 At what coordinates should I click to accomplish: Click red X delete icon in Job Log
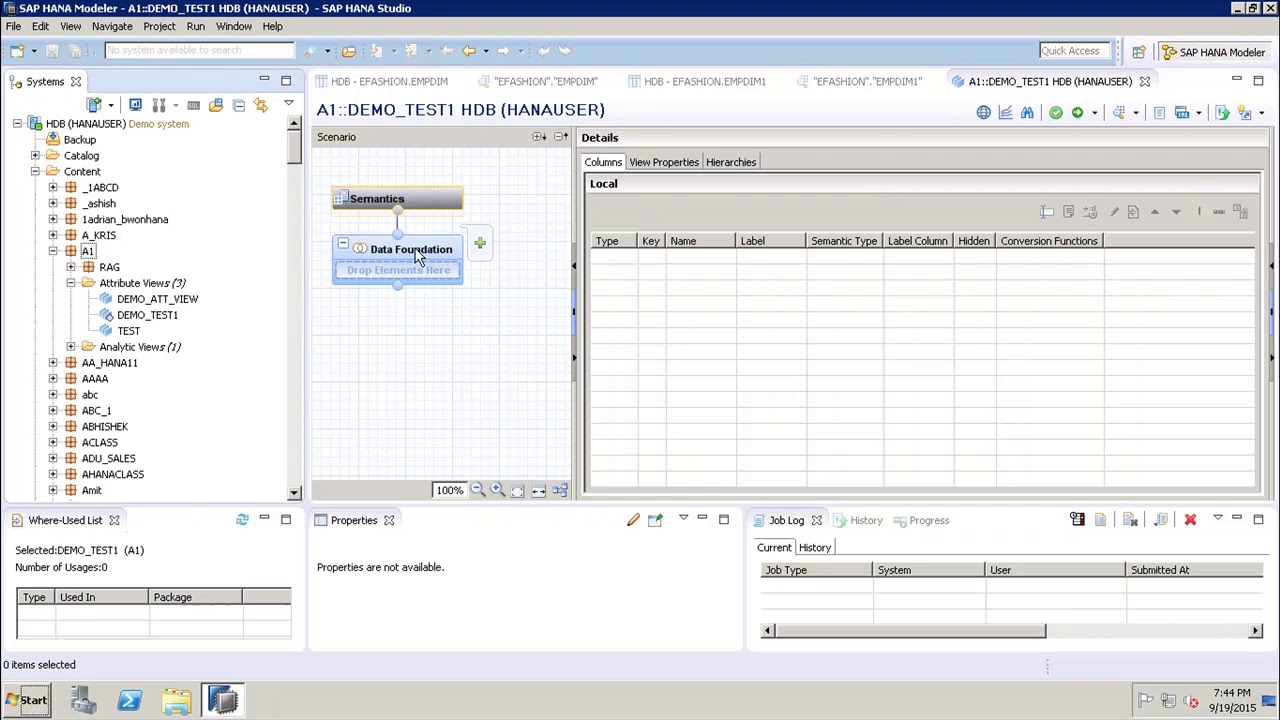point(1190,520)
